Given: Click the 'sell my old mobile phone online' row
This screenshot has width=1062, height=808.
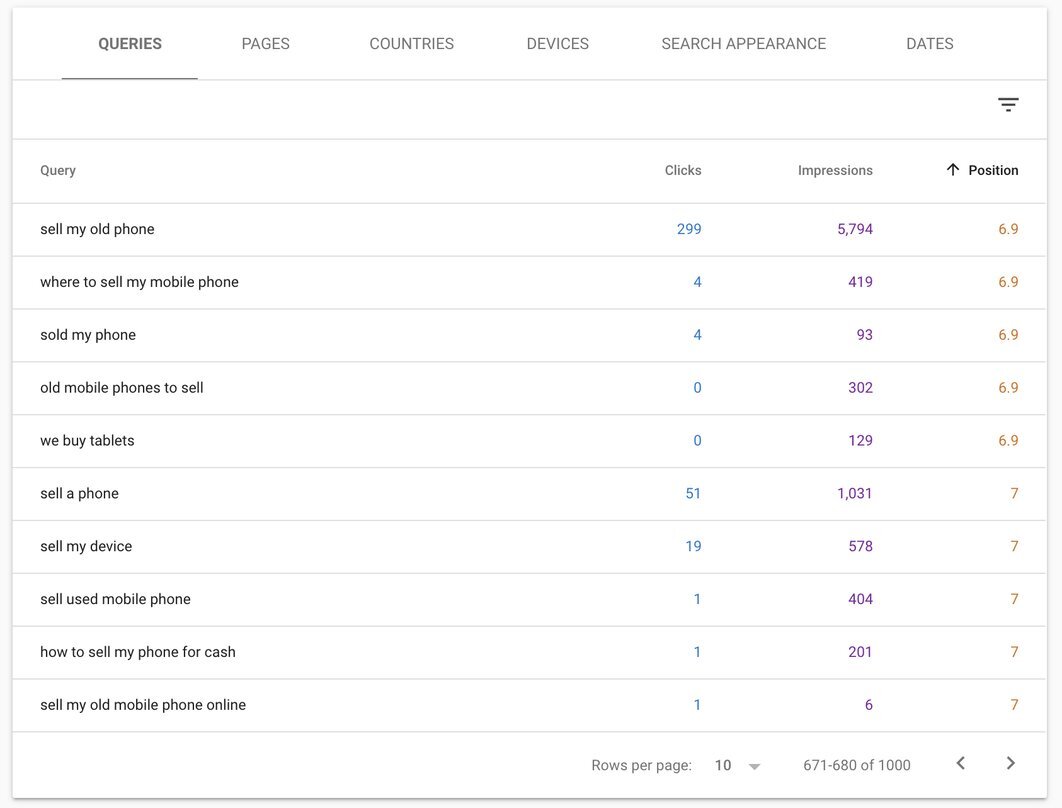Looking at the screenshot, I should click(143, 705).
